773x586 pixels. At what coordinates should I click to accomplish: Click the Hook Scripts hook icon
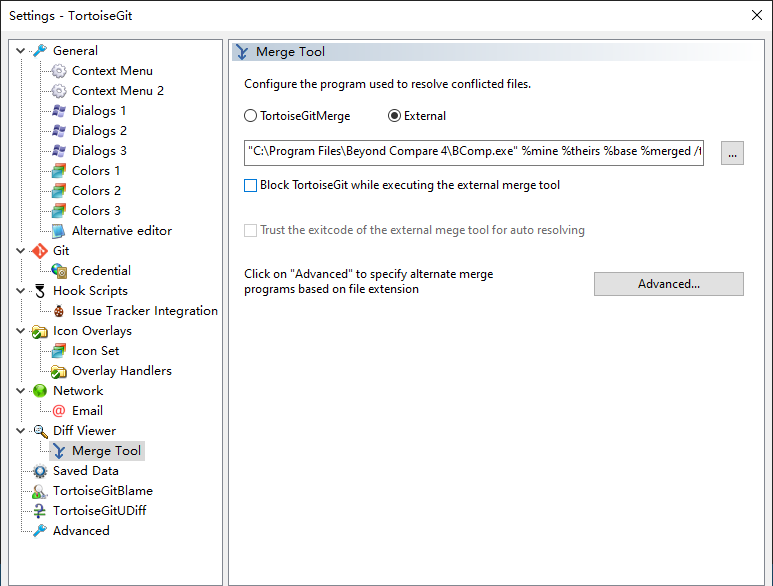[x=40, y=291]
